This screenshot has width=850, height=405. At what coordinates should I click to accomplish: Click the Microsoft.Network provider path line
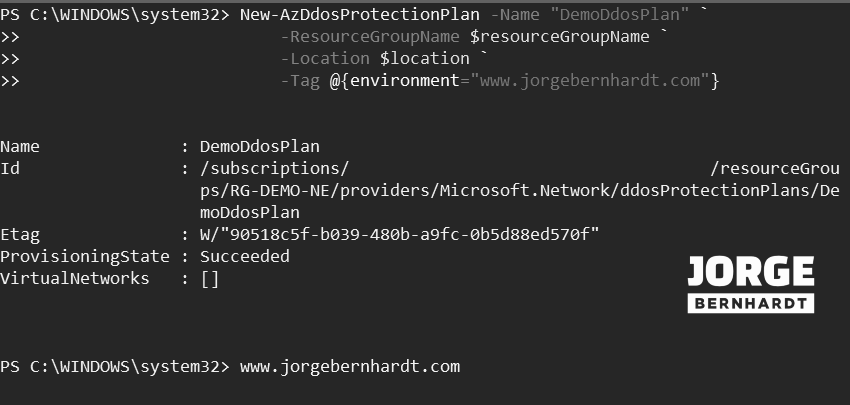coord(520,190)
